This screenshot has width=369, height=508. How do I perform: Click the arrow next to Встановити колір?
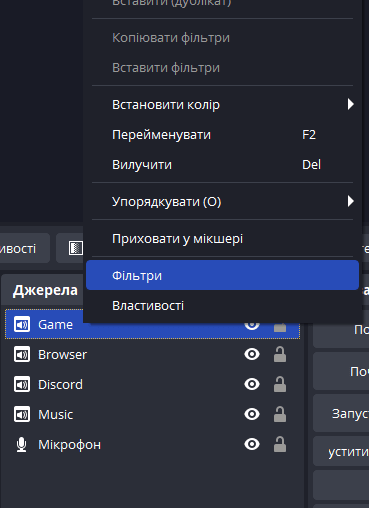coord(350,104)
